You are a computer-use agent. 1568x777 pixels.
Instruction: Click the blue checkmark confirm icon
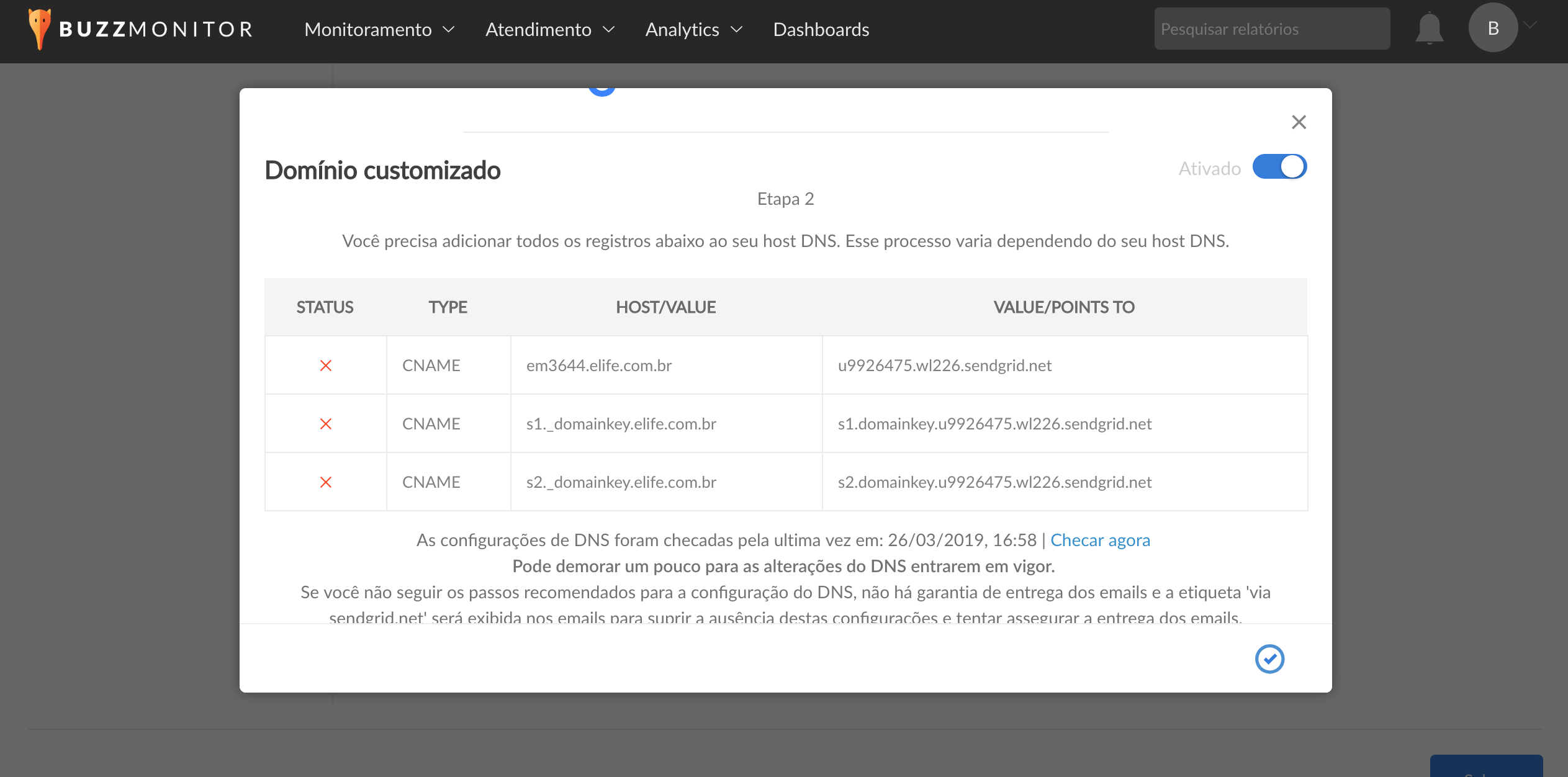pos(1269,658)
